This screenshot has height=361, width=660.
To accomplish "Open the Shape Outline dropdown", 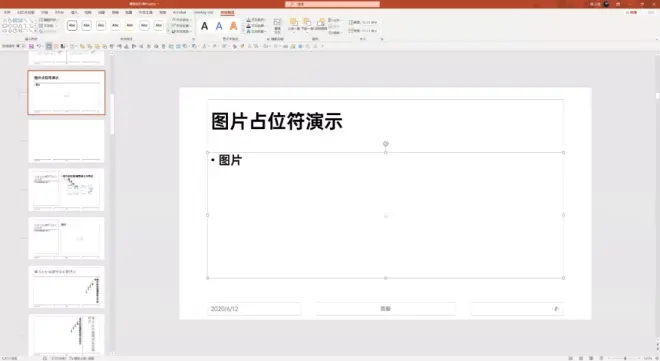I will pos(182,26).
